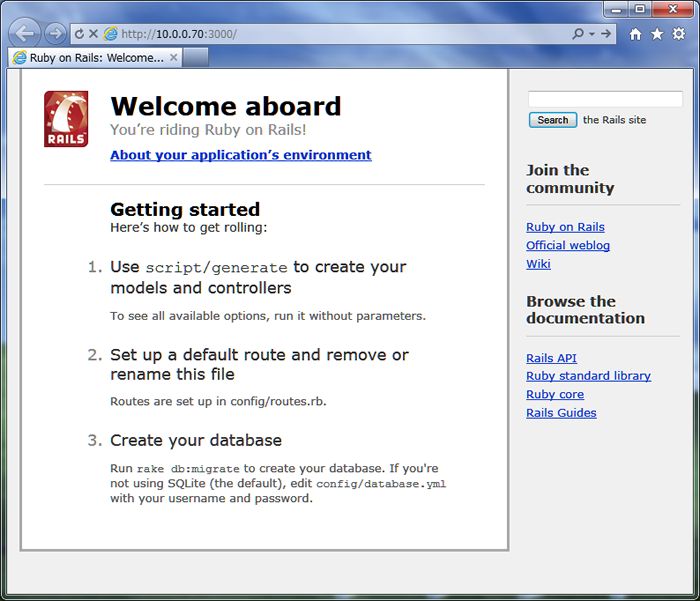700x601 pixels.
Task: Go back with the browser Back arrow
Action: [24, 33]
